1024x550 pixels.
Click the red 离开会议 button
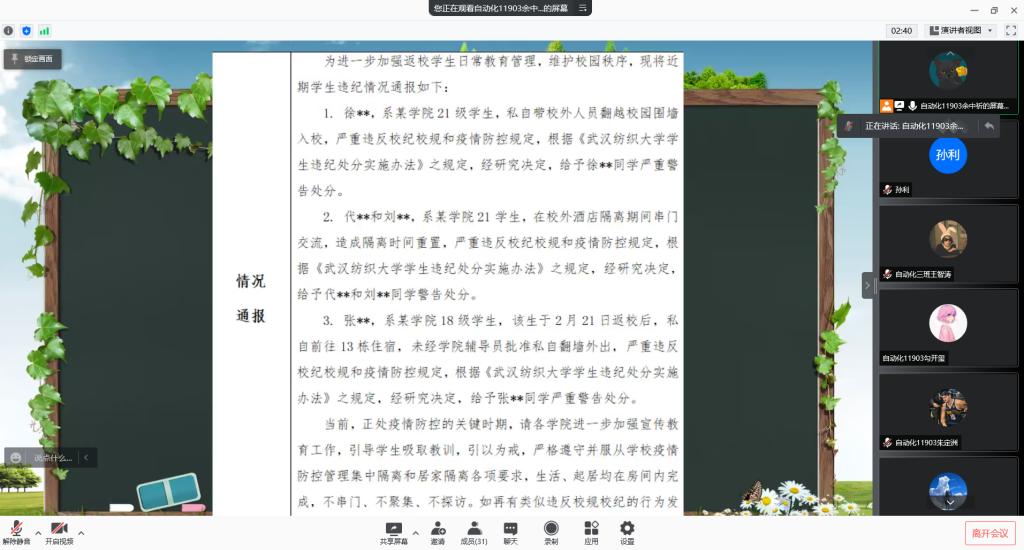[989, 533]
